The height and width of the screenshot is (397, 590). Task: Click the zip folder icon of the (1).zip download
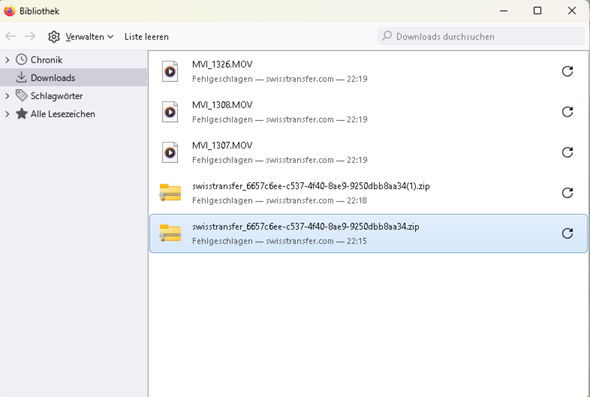tap(170, 193)
